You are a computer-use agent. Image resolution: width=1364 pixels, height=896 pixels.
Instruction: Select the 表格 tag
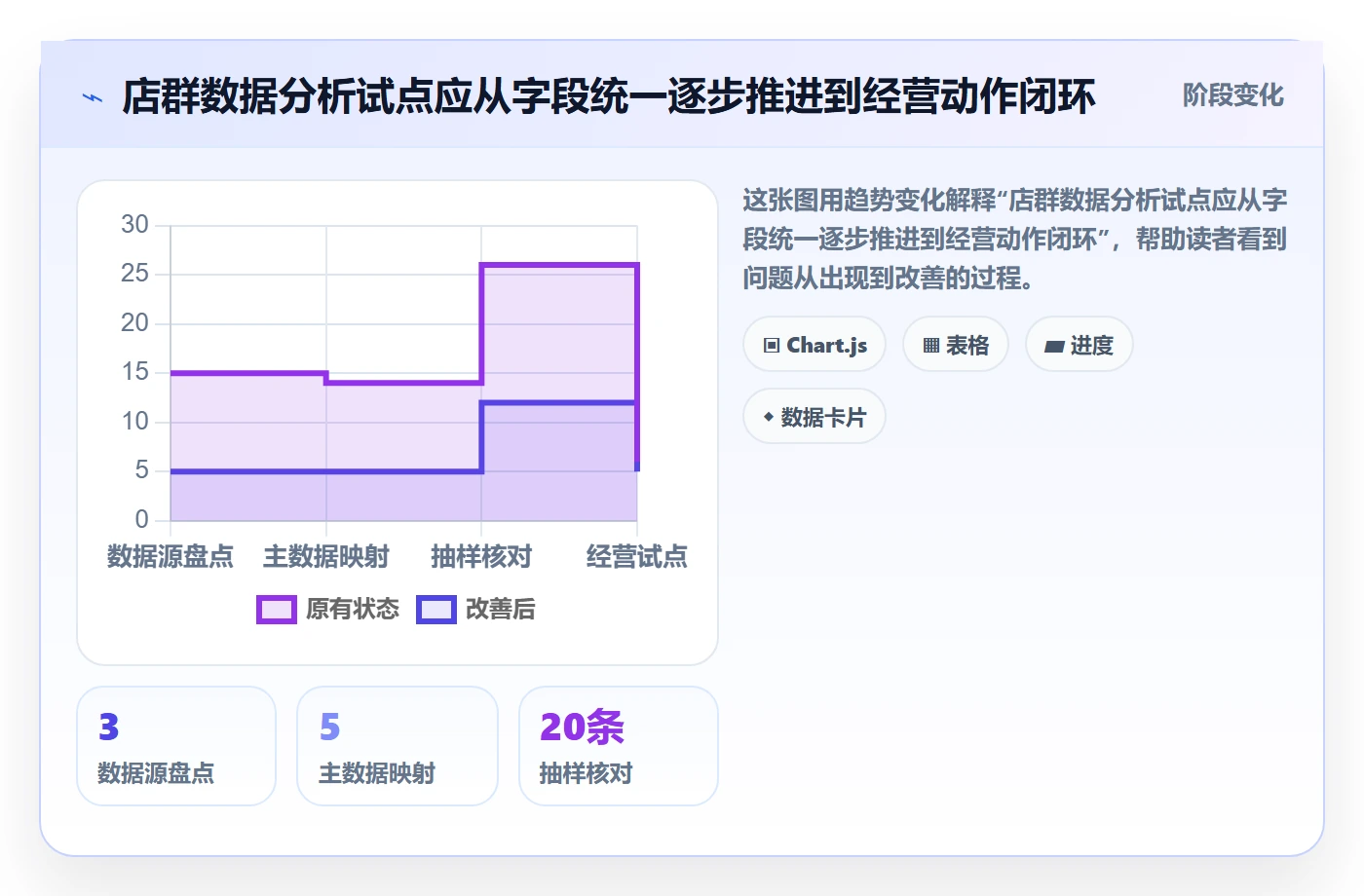pos(956,345)
